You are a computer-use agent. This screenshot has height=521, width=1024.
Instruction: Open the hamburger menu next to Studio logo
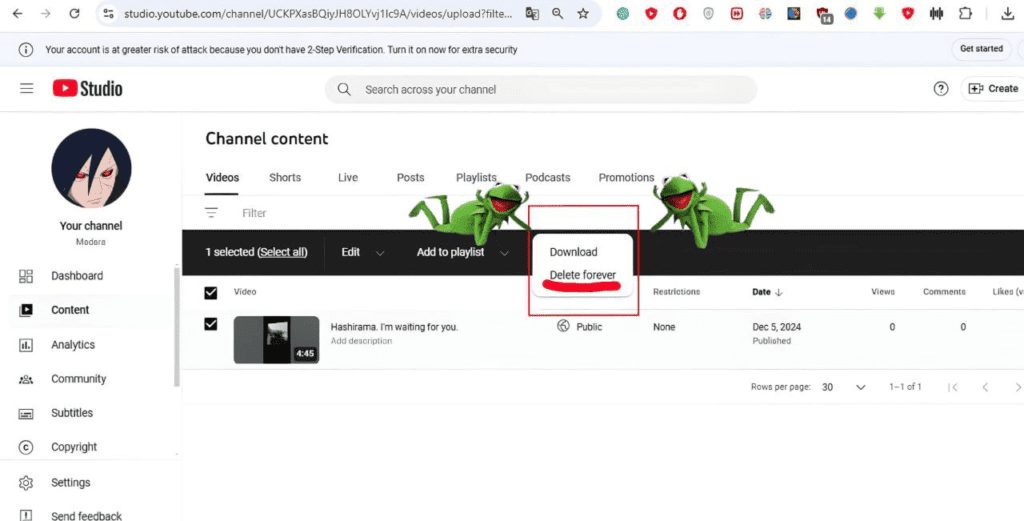point(26,88)
